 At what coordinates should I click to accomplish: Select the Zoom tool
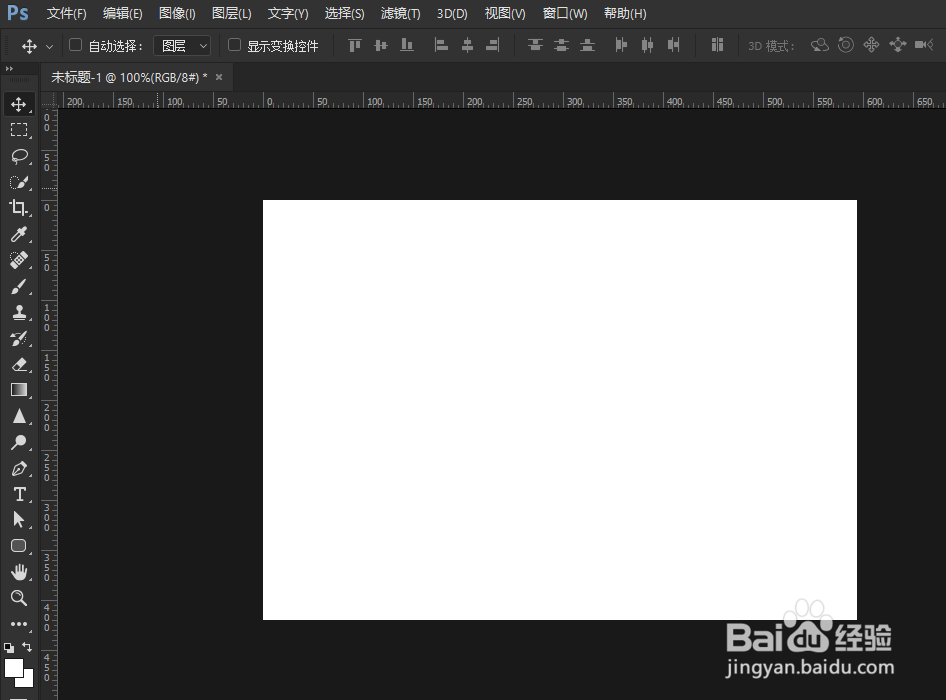(19, 597)
